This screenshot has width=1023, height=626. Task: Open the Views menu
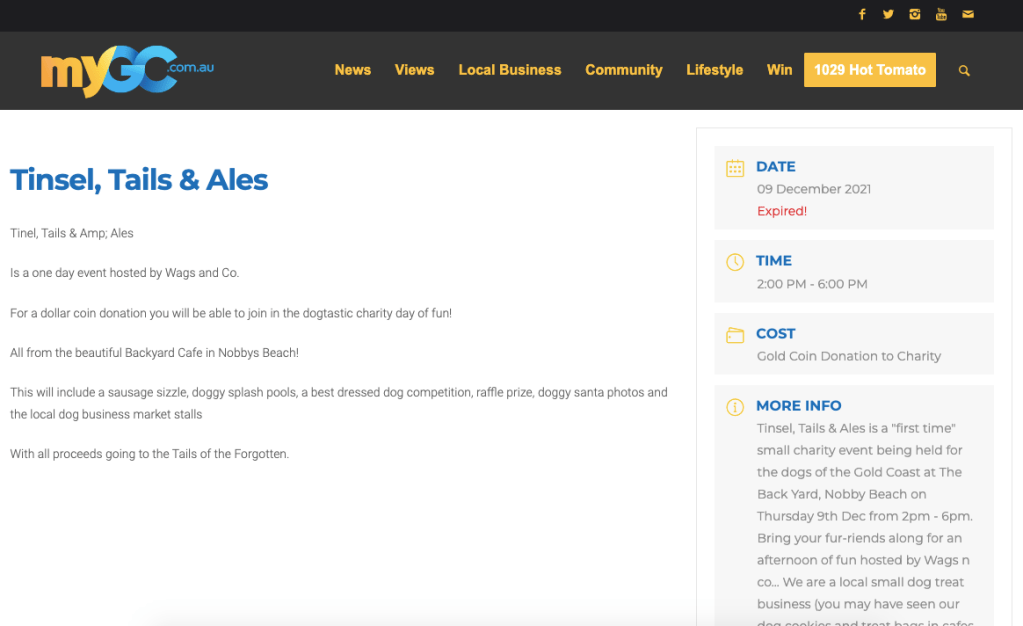click(x=414, y=70)
